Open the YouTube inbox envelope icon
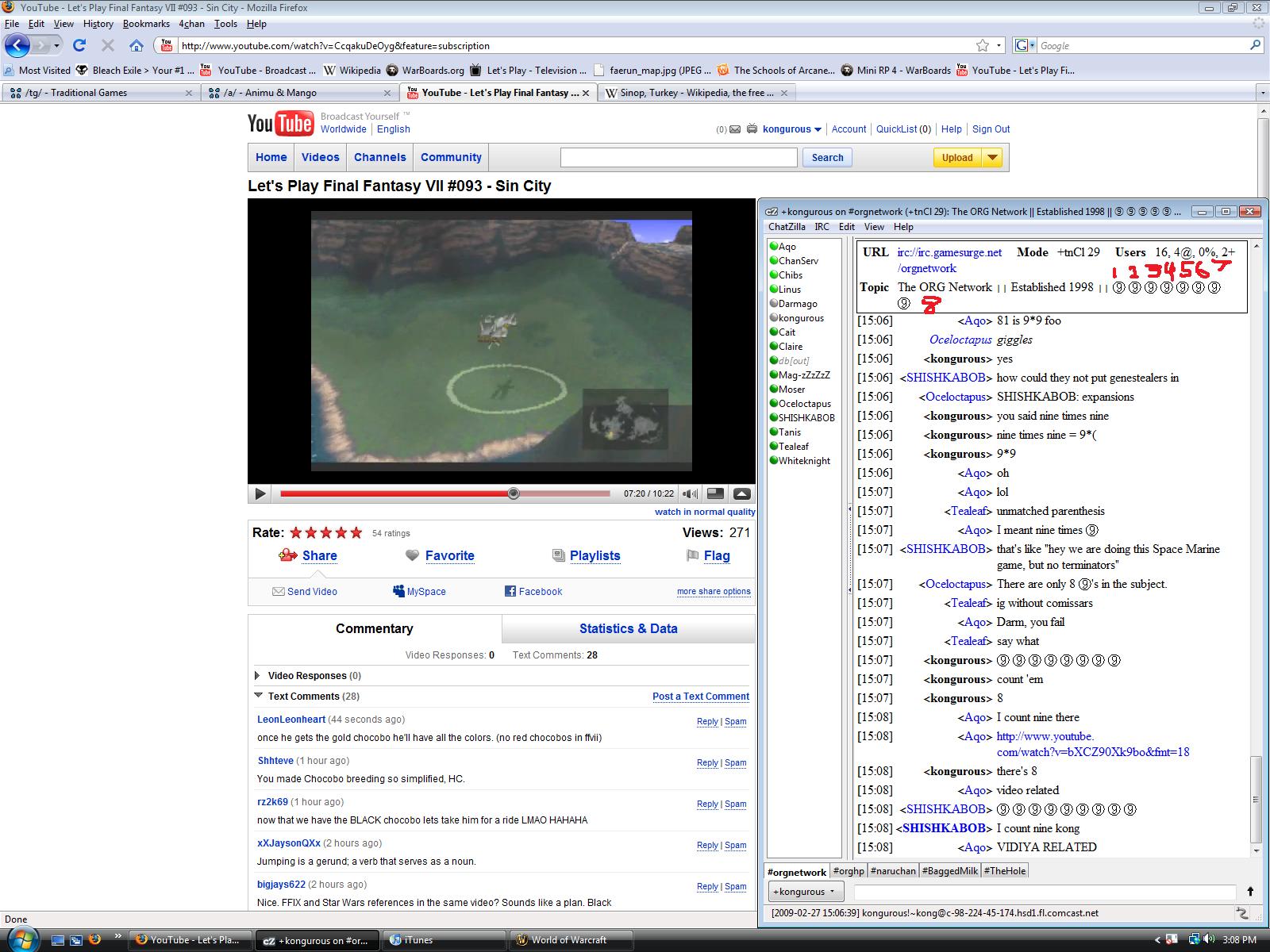This screenshot has height=952, width=1270. (735, 129)
